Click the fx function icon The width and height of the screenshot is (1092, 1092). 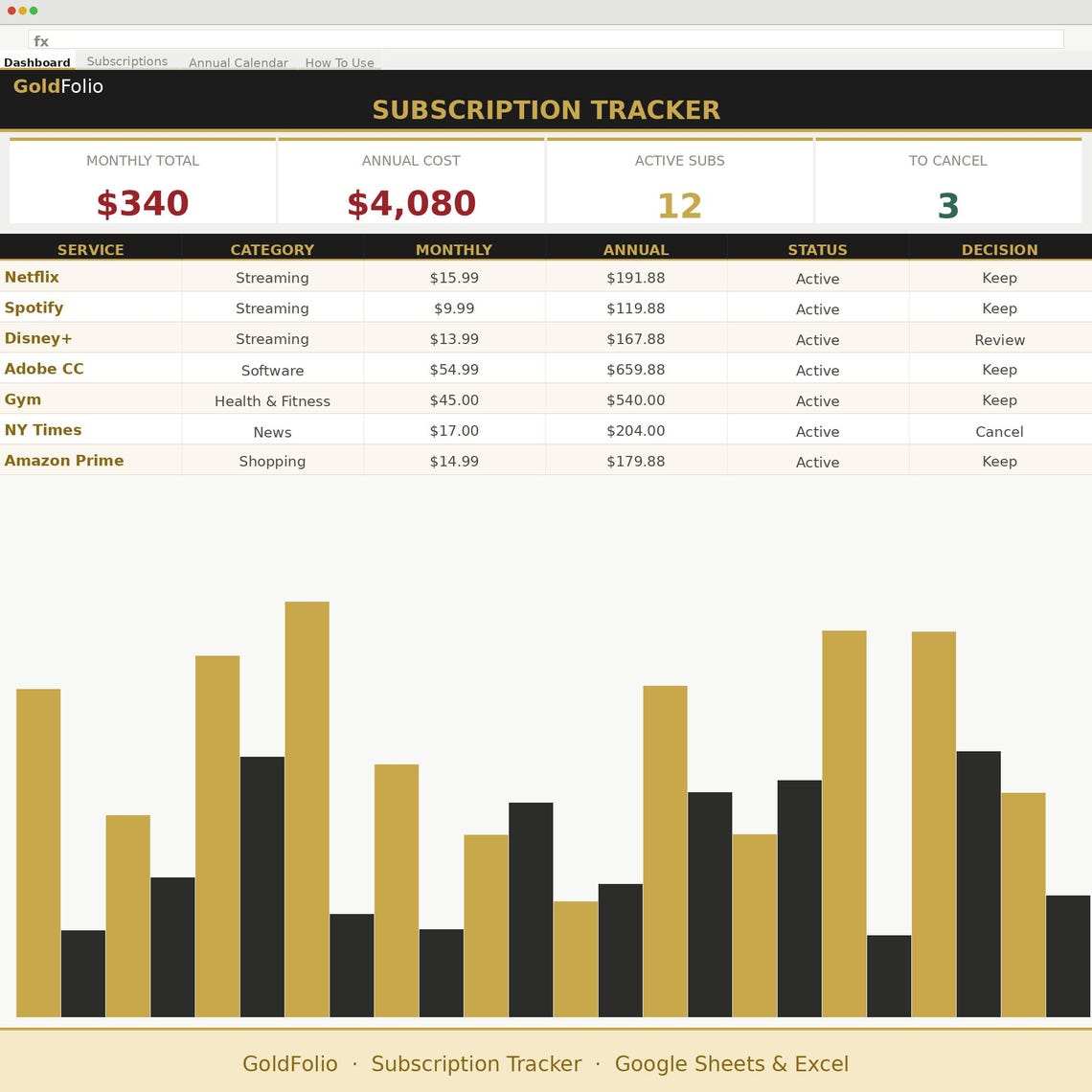[x=41, y=41]
